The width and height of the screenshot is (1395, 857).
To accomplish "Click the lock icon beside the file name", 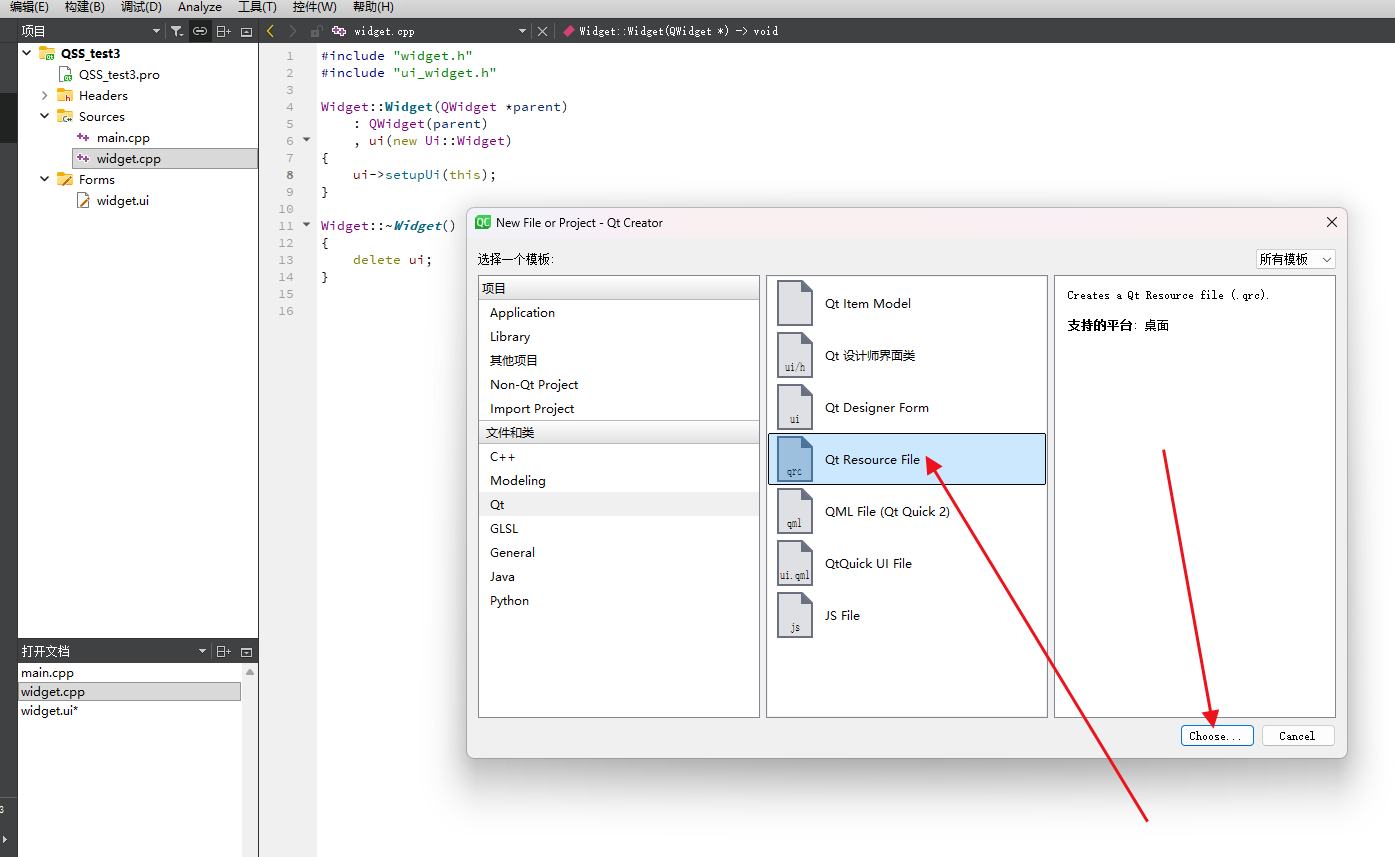I will pos(316,31).
